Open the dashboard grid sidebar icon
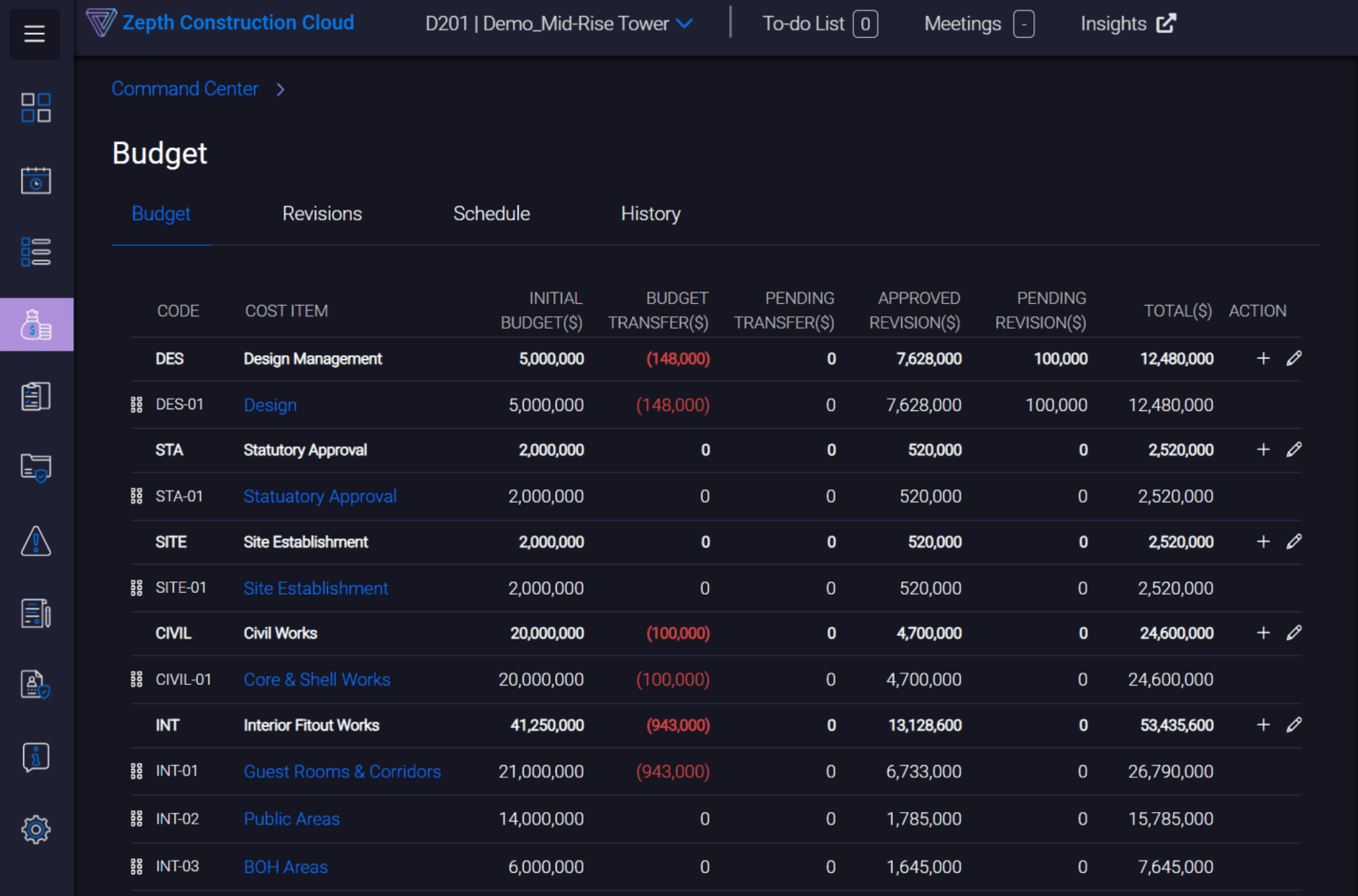 (36, 108)
